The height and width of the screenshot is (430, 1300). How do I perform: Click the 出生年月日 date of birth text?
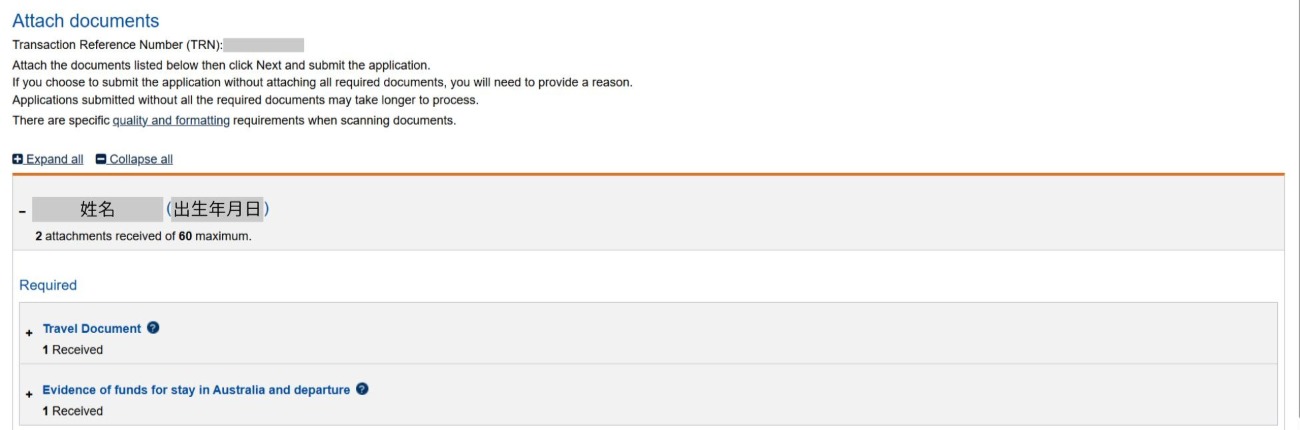click(x=219, y=210)
